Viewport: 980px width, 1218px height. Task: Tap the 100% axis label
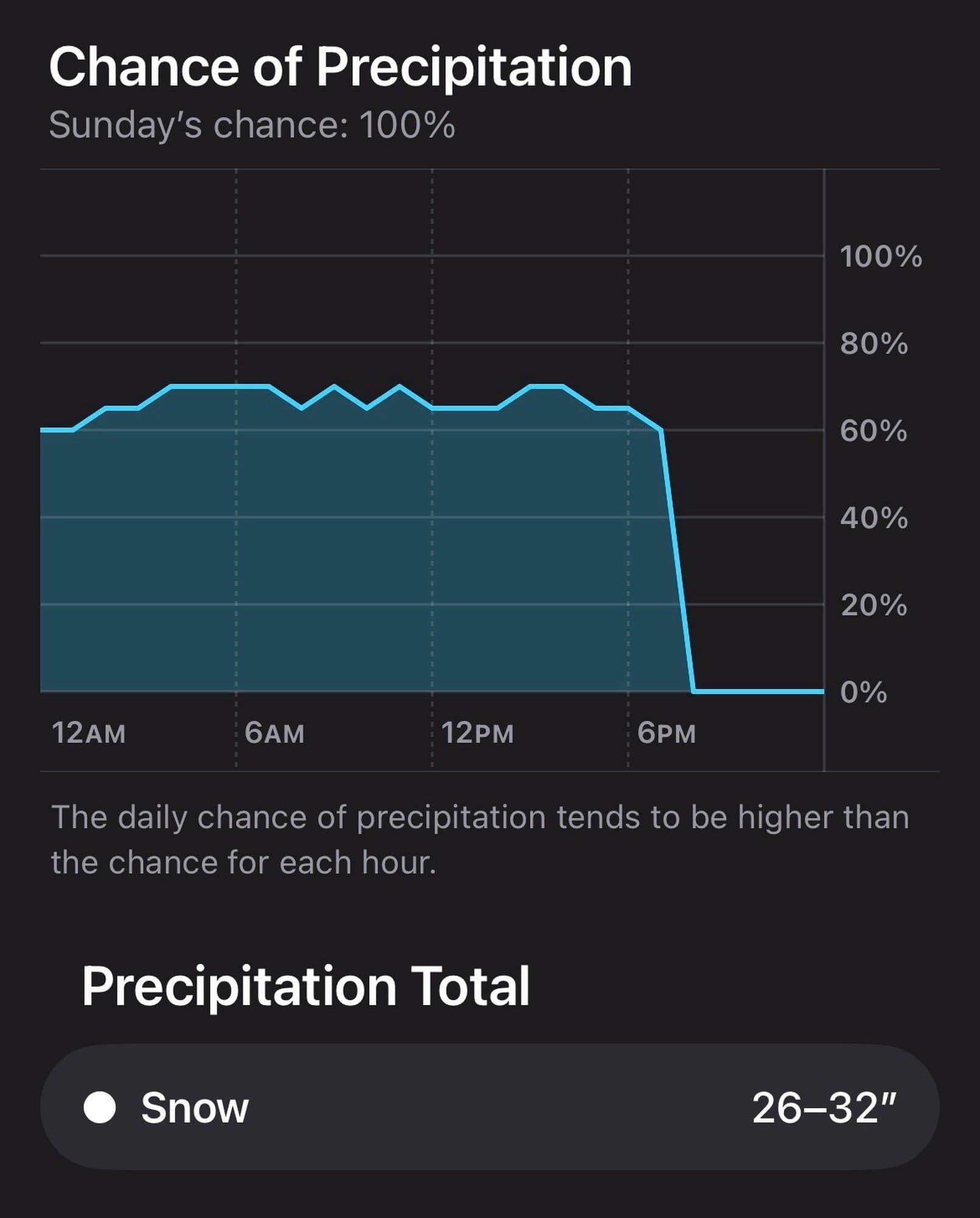(881, 256)
